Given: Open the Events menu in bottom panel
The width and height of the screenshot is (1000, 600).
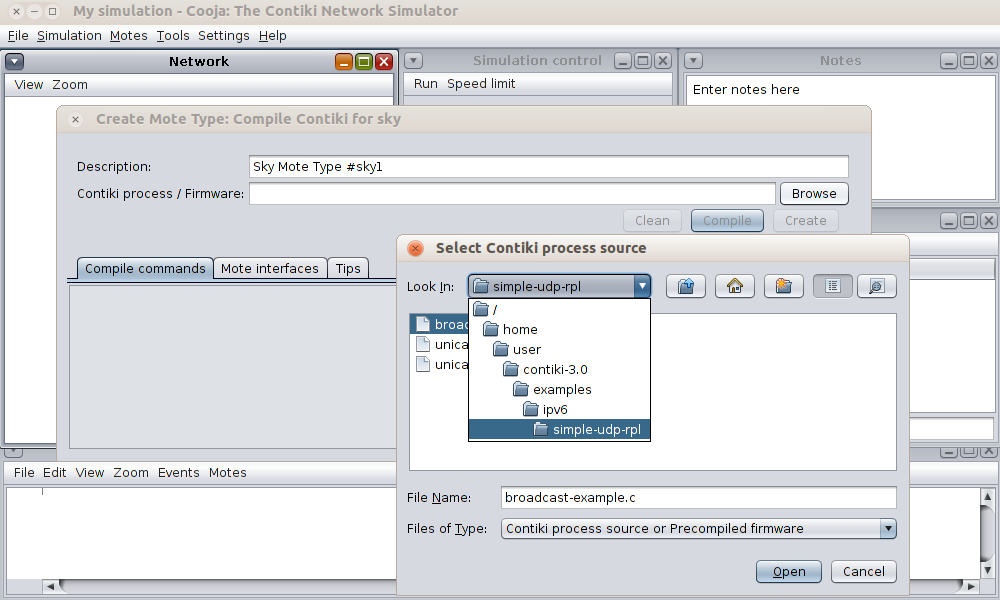Looking at the screenshot, I should click(179, 472).
